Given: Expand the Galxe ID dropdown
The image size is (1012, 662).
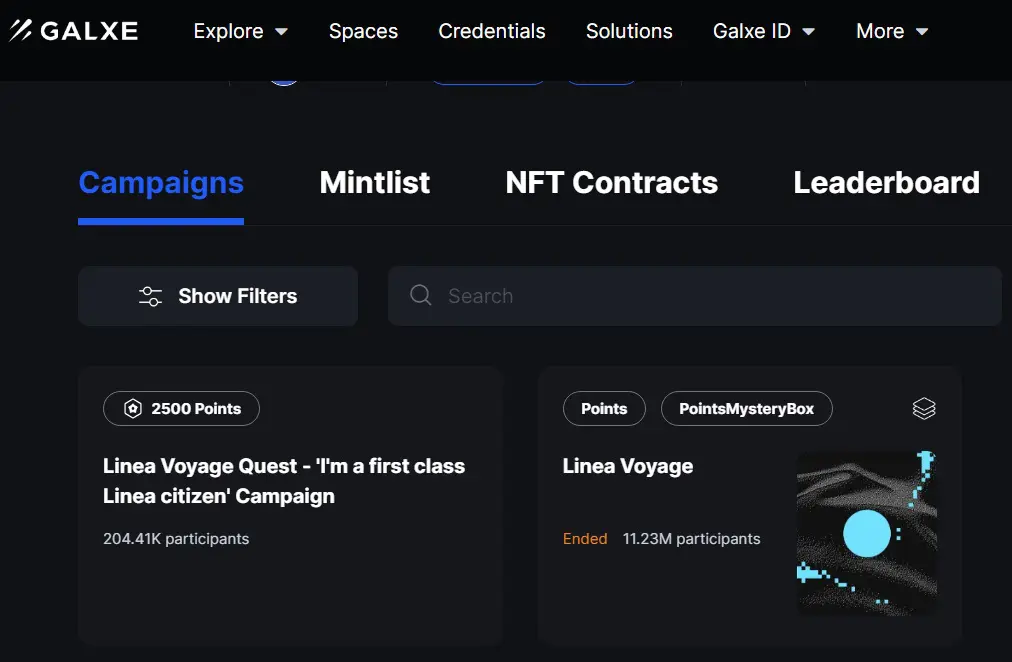Looking at the screenshot, I should click(764, 31).
